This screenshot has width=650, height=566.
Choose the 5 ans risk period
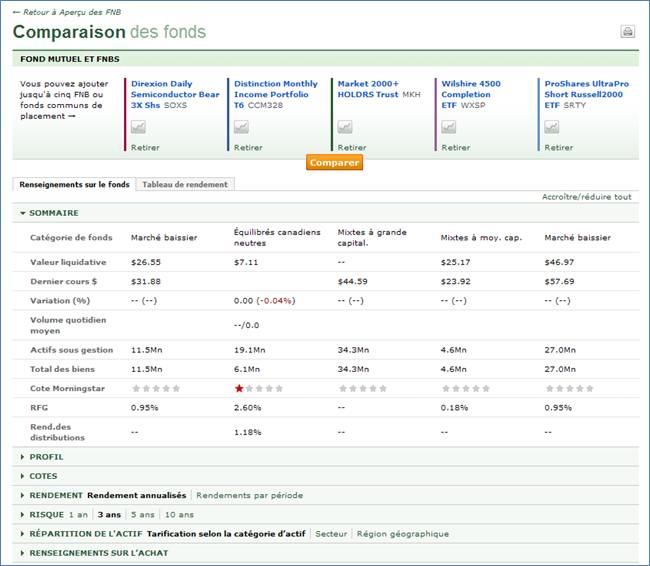[143, 515]
